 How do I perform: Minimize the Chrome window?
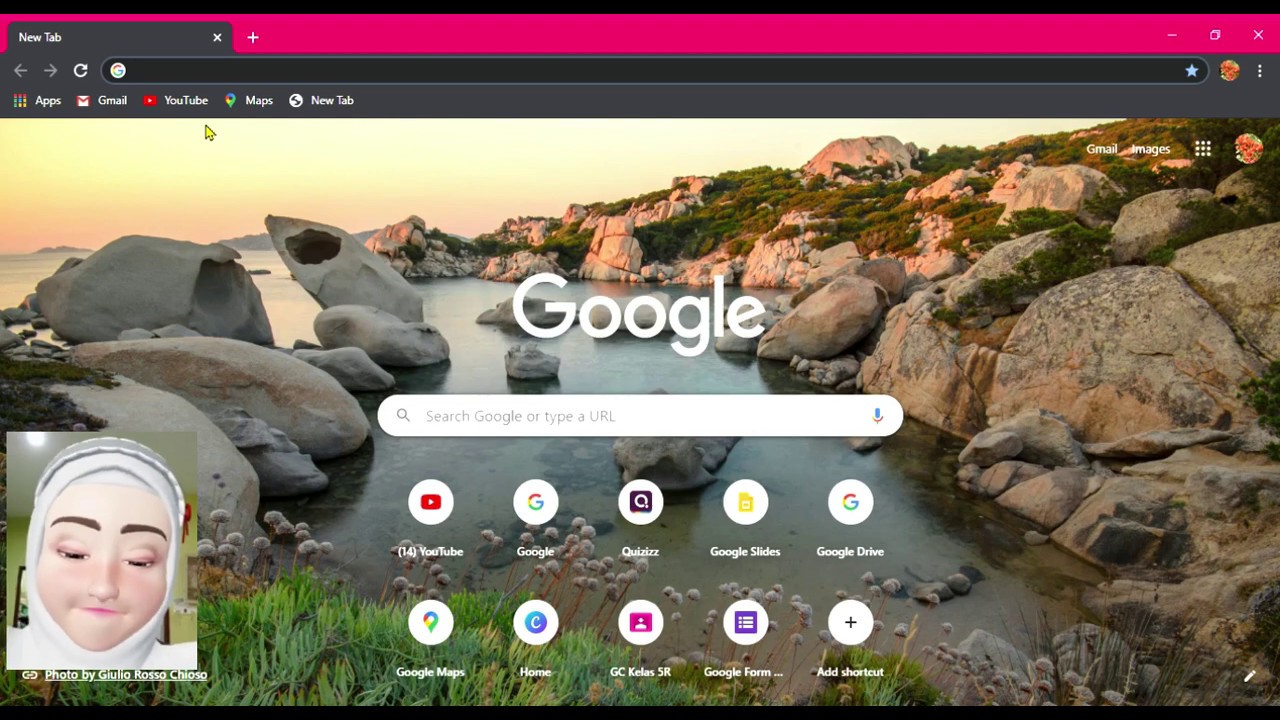point(1172,36)
